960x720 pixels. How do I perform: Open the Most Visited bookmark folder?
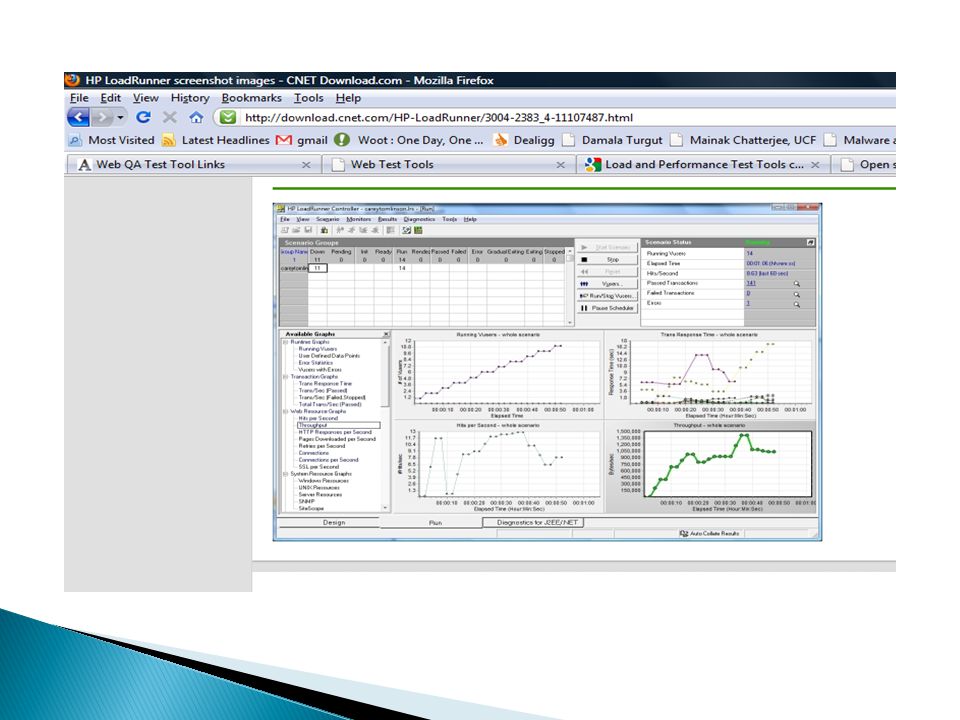point(111,140)
